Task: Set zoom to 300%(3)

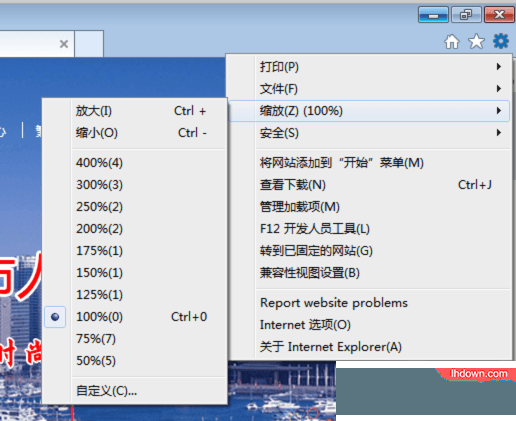Action: coord(135,185)
